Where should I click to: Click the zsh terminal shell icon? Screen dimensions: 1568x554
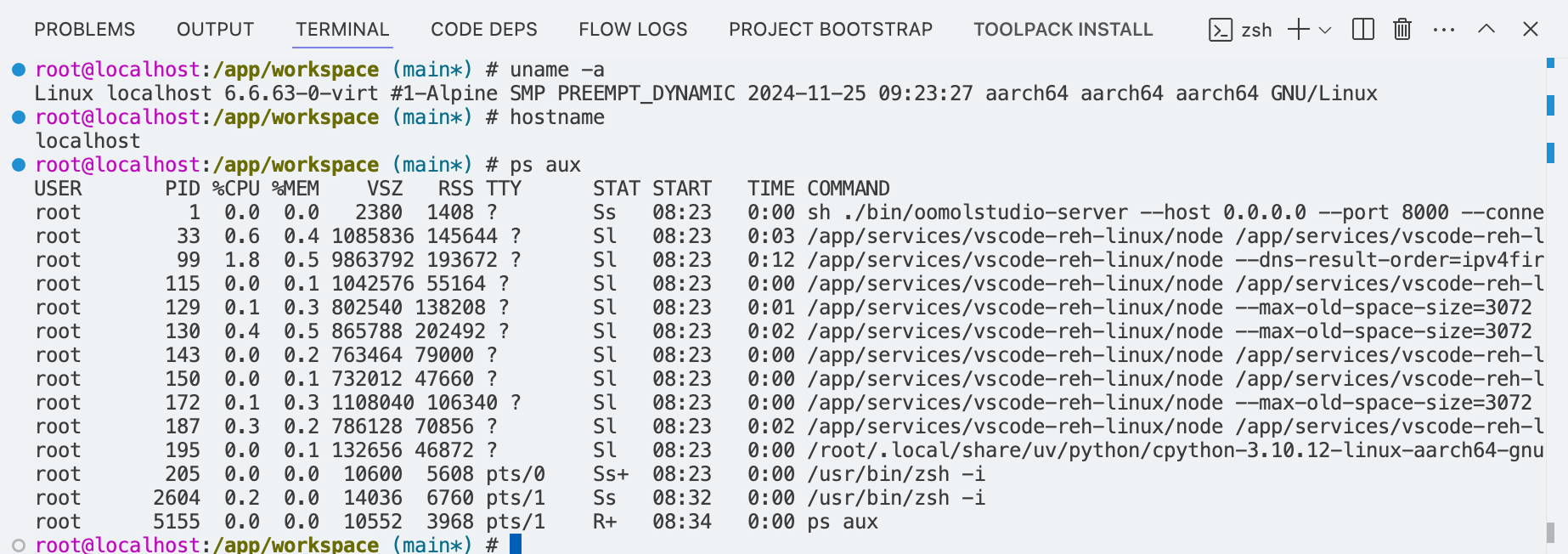coord(1221,30)
